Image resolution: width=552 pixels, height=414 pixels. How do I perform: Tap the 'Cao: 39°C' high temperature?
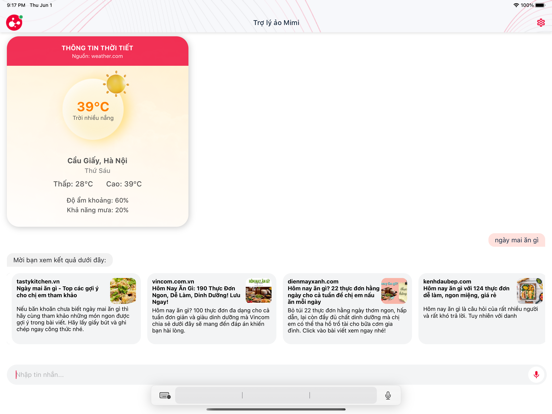[124, 184]
